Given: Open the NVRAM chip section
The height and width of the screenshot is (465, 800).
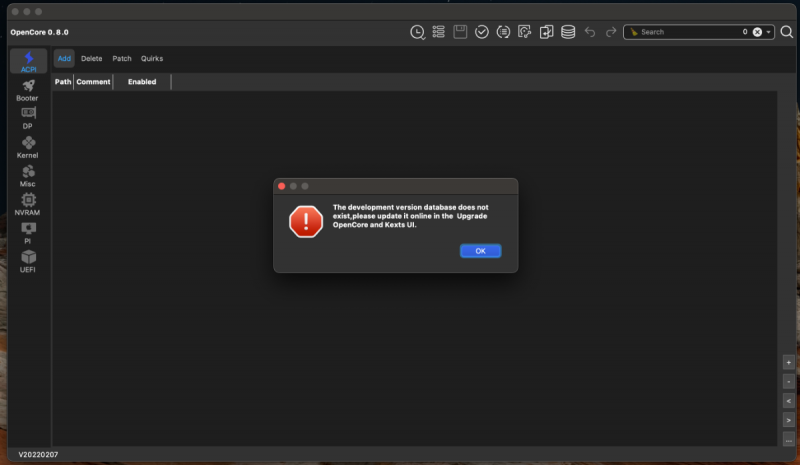Looking at the screenshot, I should (28, 205).
